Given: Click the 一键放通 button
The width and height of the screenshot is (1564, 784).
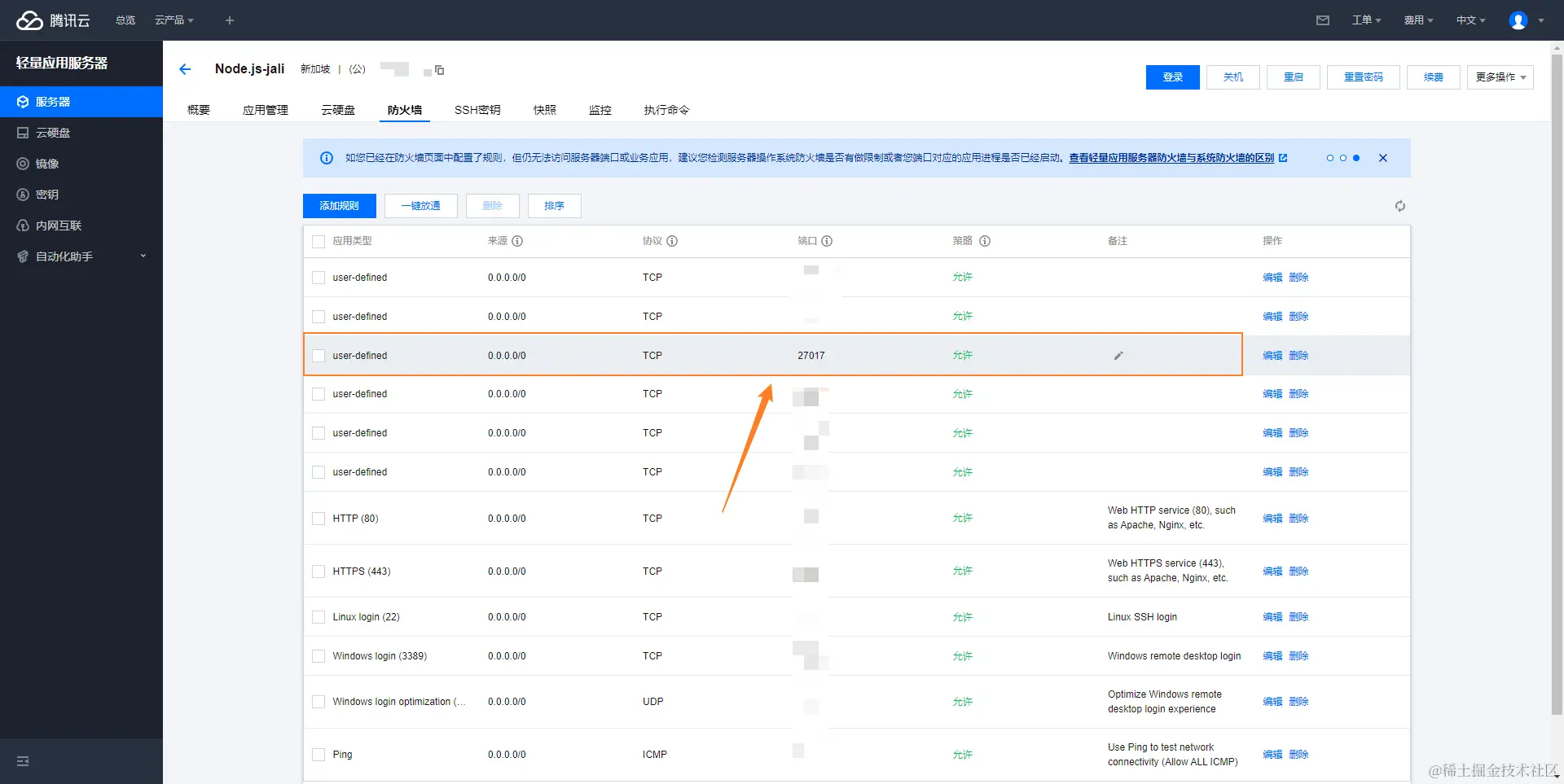Looking at the screenshot, I should click(x=421, y=206).
